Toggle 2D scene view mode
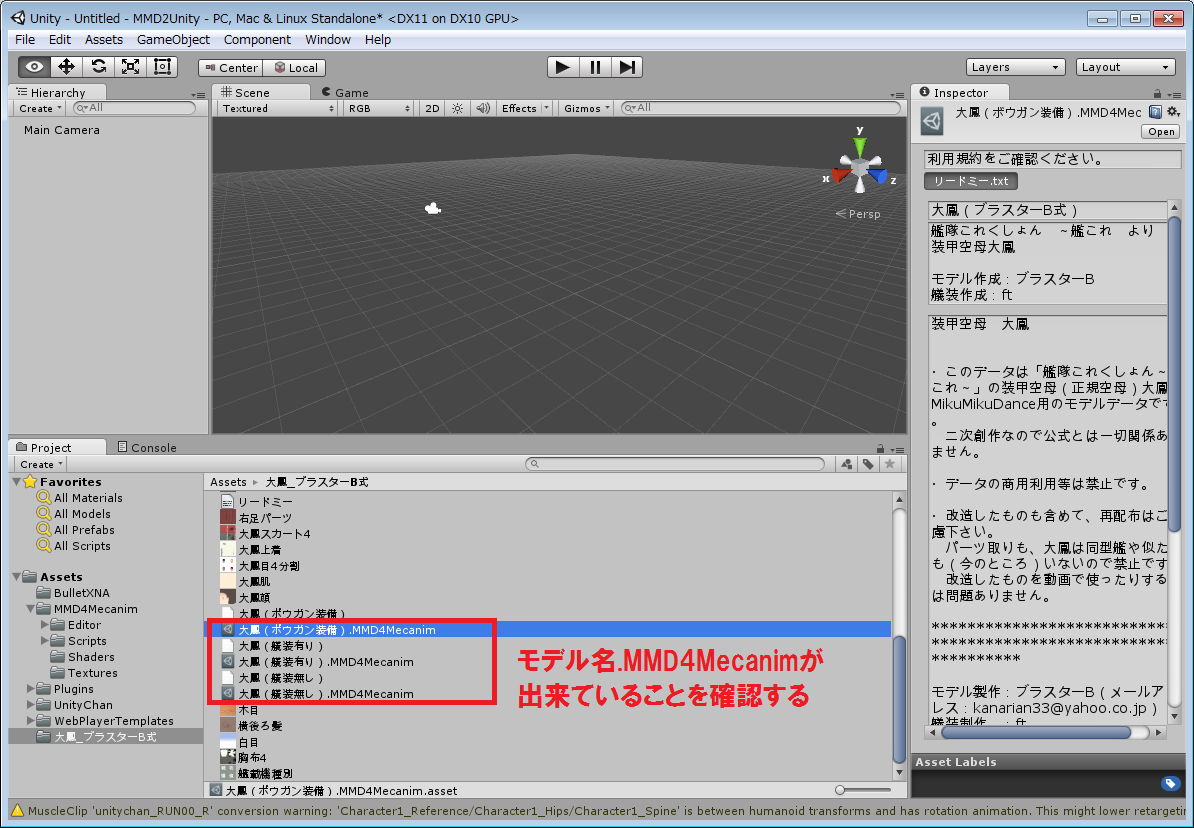1194x828 pixels. pos(433,108)
